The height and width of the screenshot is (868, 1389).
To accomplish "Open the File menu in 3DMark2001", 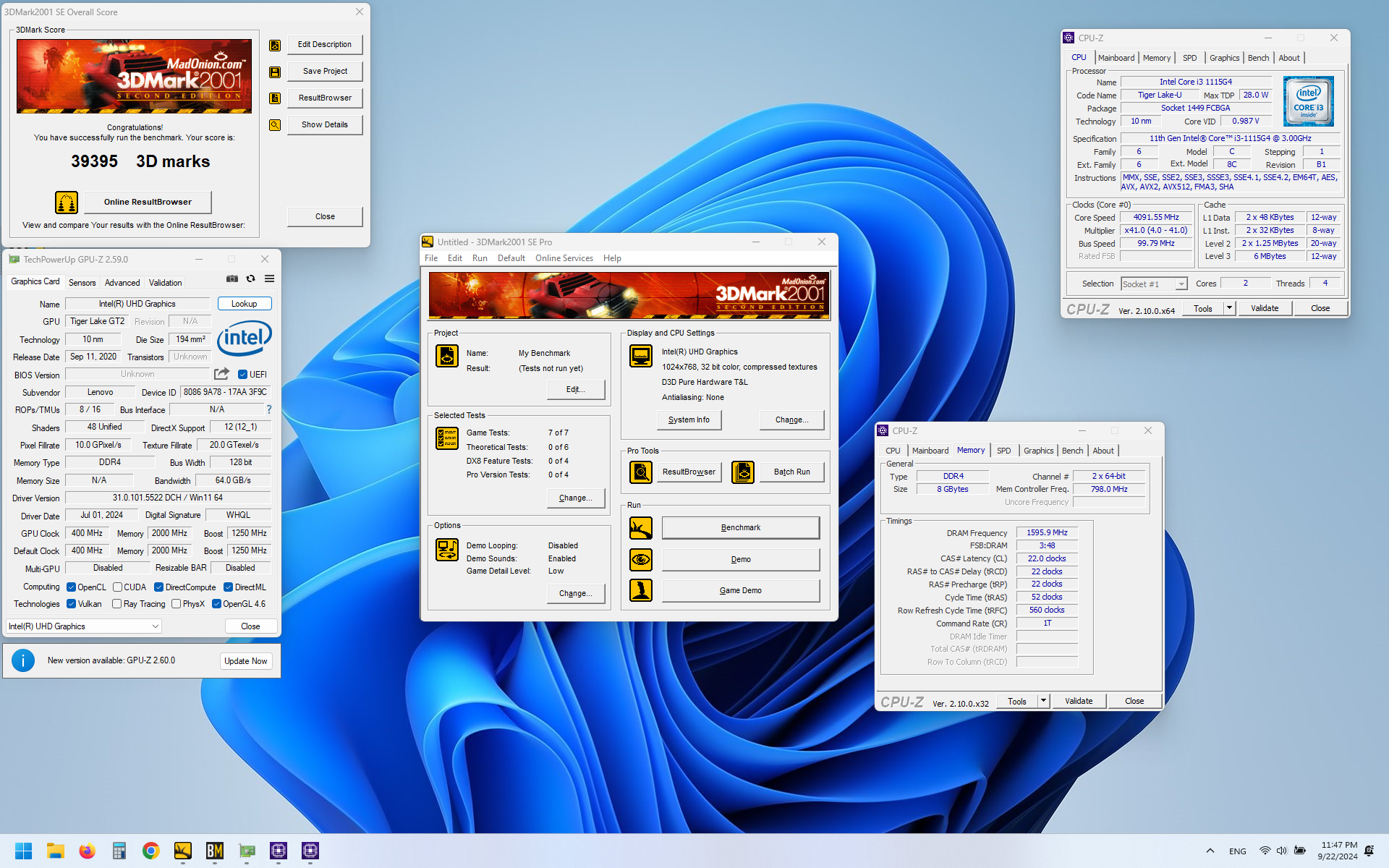I will [x=431, y=258].
